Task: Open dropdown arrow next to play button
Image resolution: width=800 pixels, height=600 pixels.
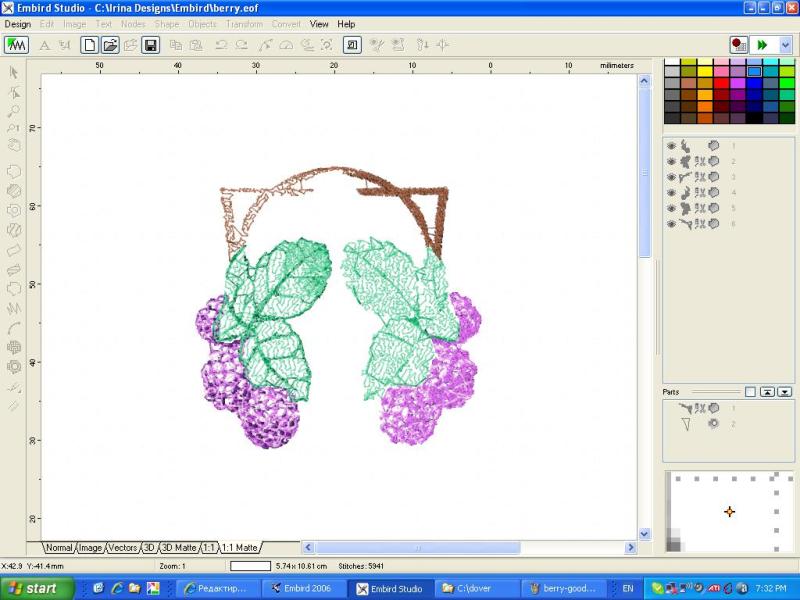Action: pos(785,45)
